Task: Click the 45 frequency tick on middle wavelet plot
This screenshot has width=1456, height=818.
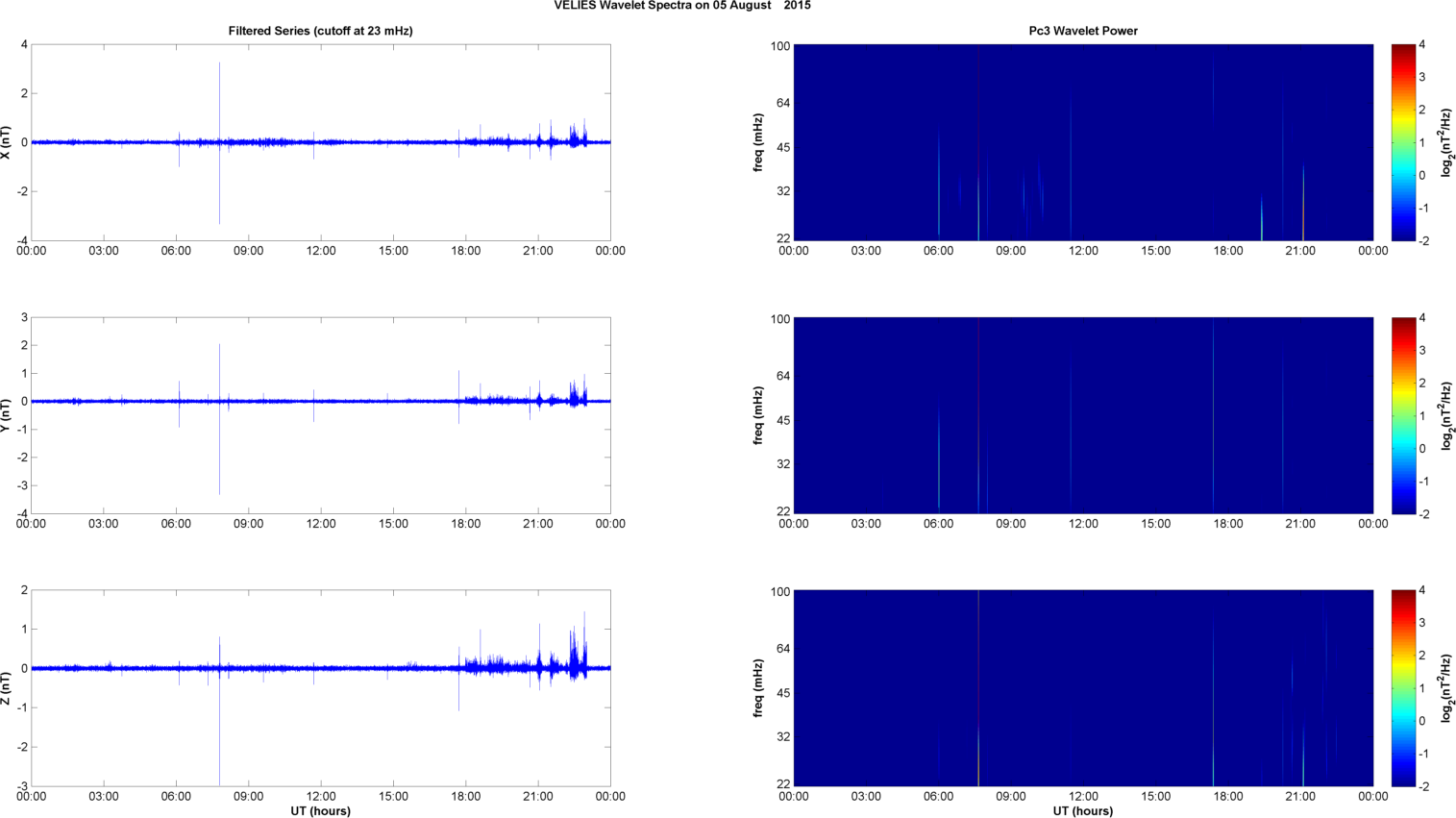Action: click(782, 420)
